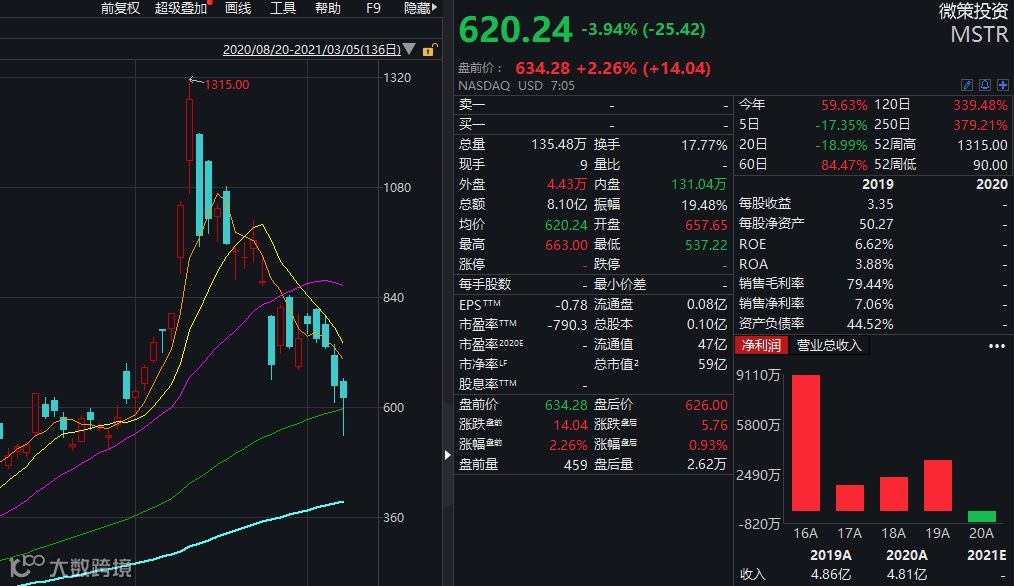Click the 开盘 value 657.65
This screenshot has width=1014, height=586.
706,225
